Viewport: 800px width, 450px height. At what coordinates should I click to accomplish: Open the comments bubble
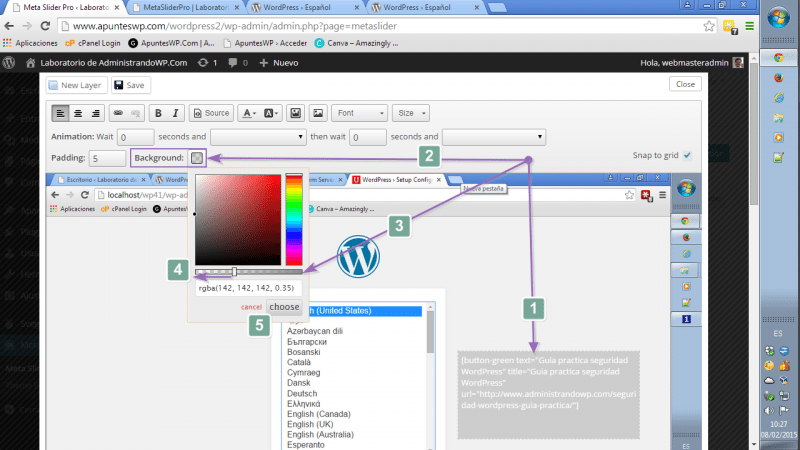click(x=238, y=63)
